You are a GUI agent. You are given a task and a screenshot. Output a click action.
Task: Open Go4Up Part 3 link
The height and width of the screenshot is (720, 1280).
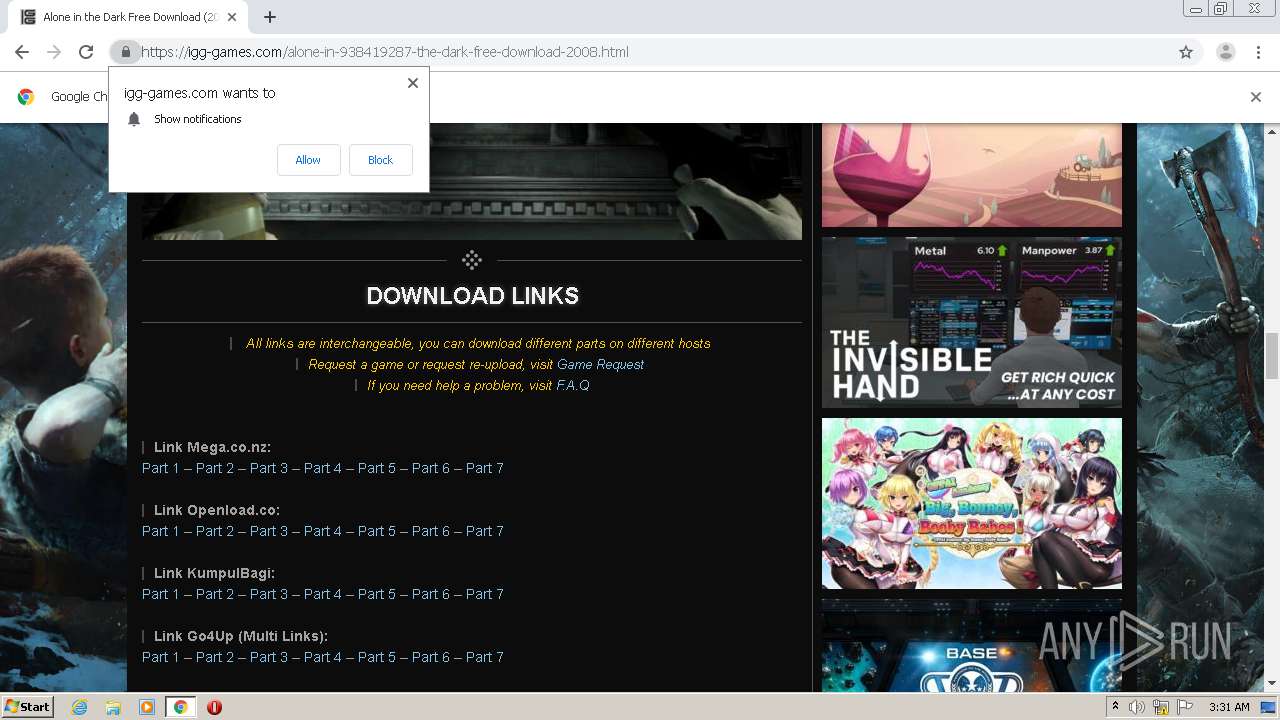tap(269, 657)
